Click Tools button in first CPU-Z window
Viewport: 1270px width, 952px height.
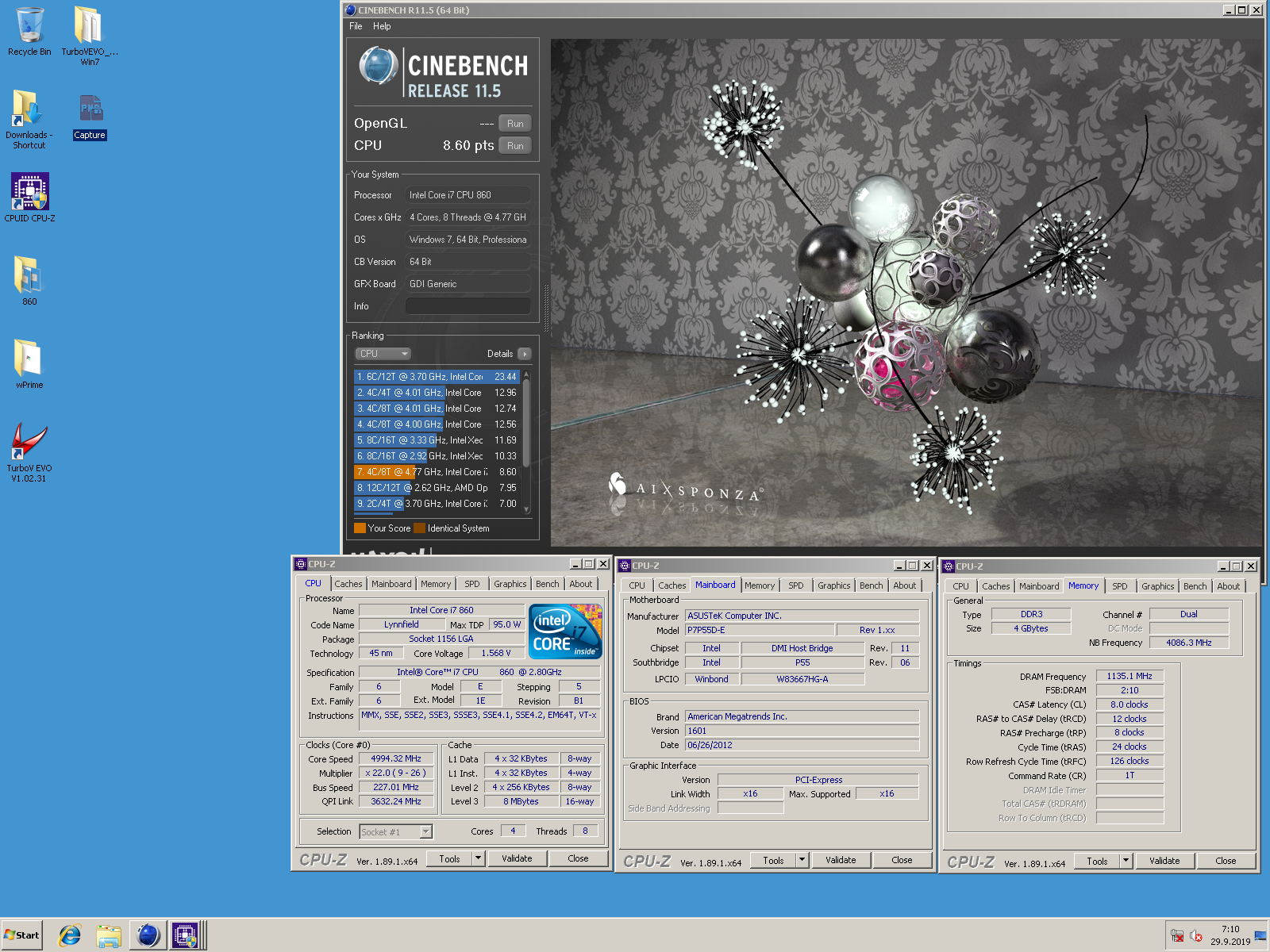coord(449,859)
